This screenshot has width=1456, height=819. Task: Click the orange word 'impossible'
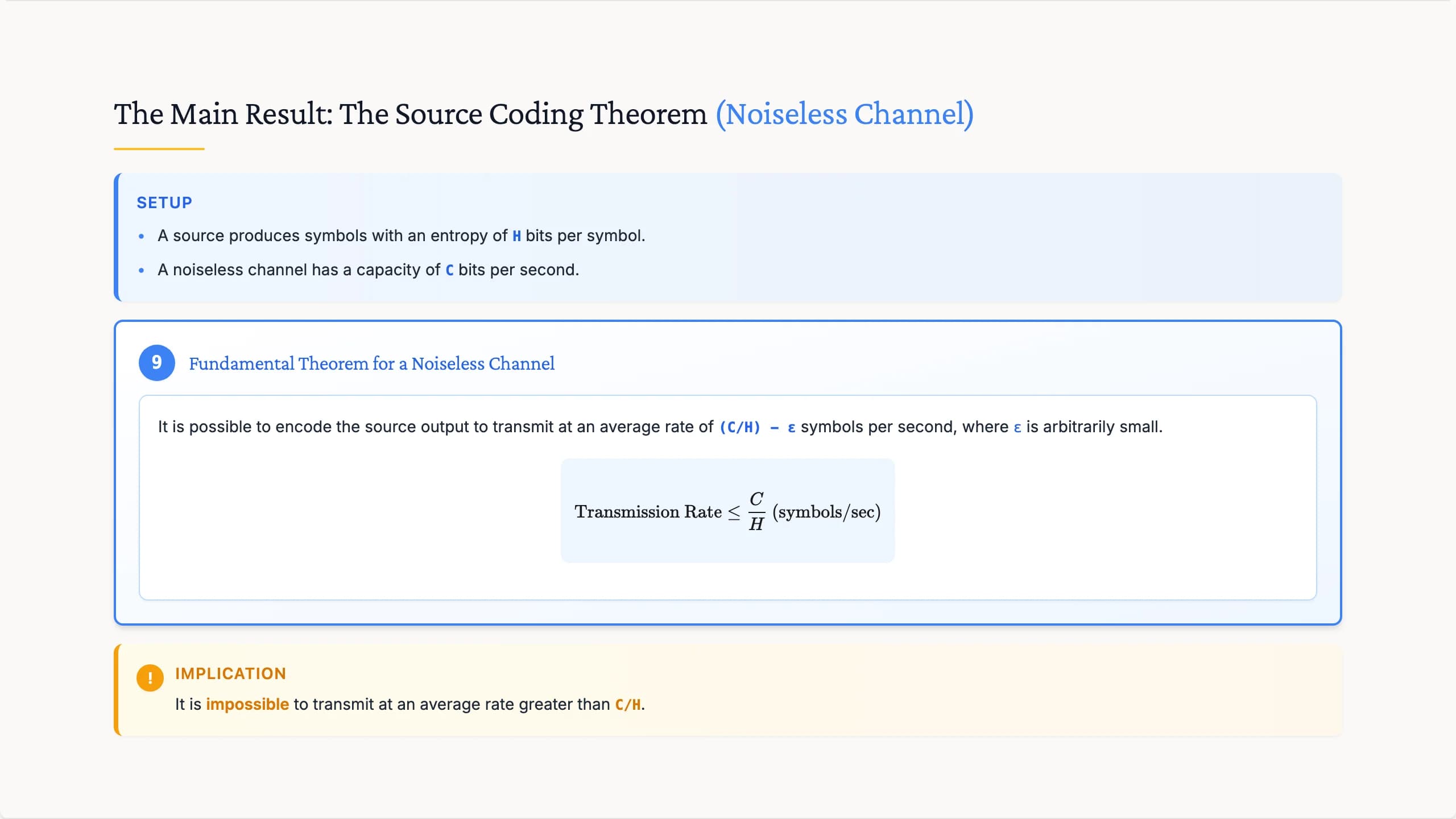247,704
